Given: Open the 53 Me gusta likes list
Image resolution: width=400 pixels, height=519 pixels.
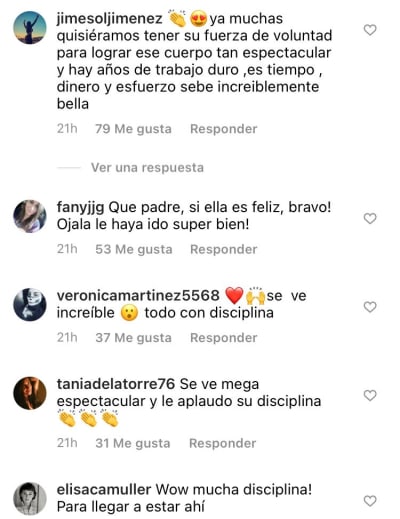Looking at the screenshot, I should [134, 249].
